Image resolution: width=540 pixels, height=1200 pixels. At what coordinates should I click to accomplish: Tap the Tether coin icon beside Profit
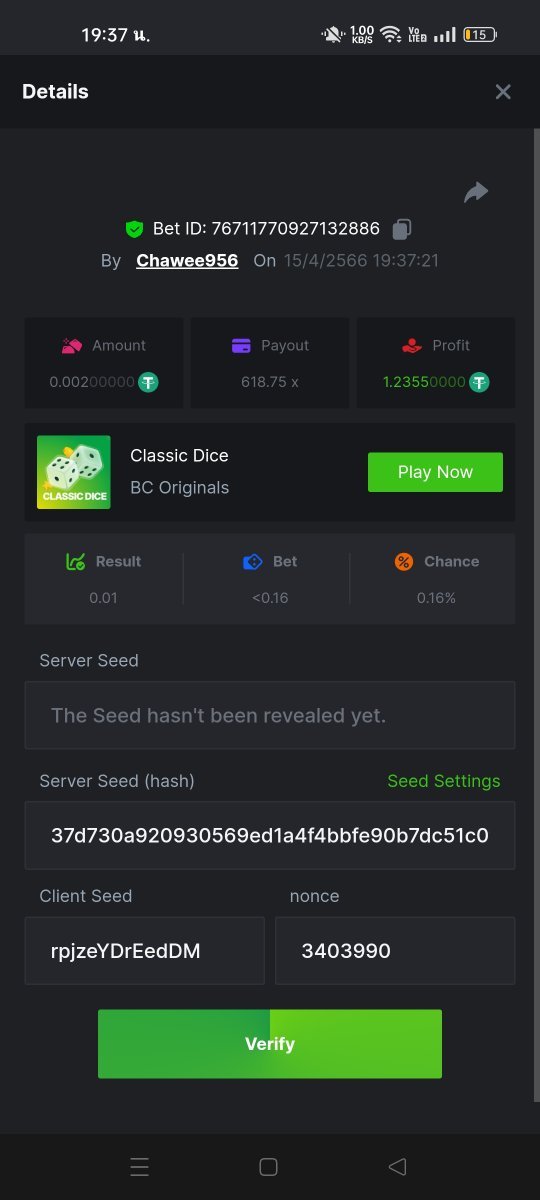480,382
